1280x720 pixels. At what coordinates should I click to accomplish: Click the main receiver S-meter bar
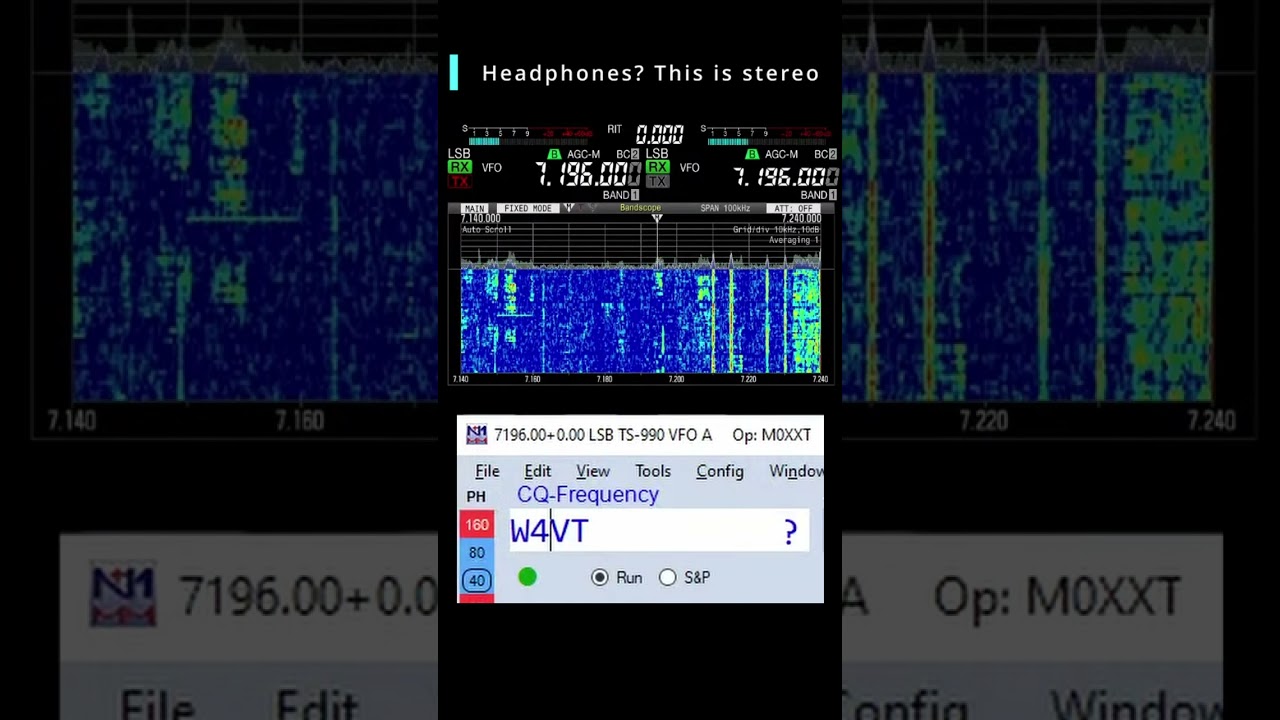click(527, 139)
